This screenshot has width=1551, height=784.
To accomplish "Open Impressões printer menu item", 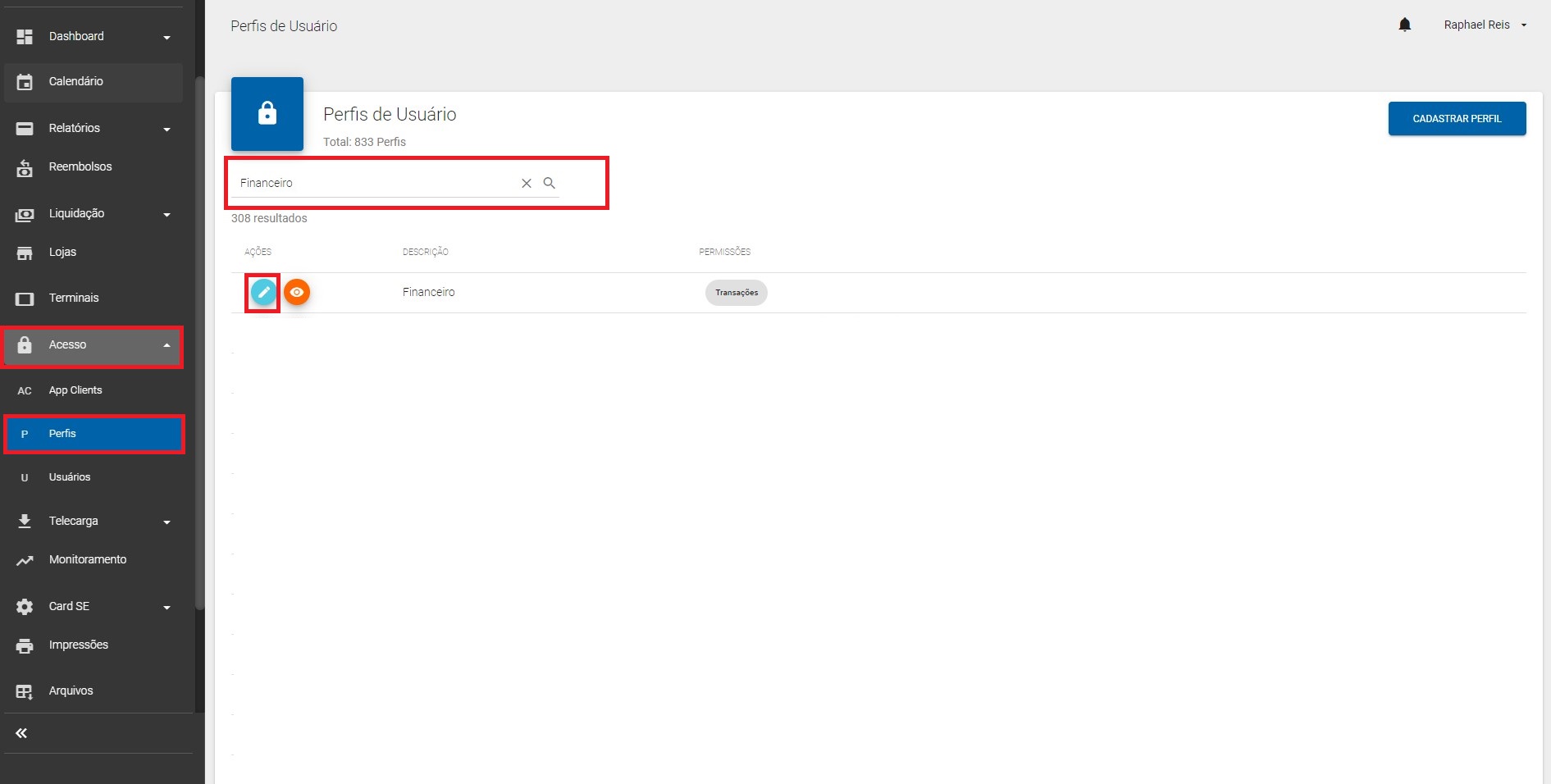I will click(78, 645).
